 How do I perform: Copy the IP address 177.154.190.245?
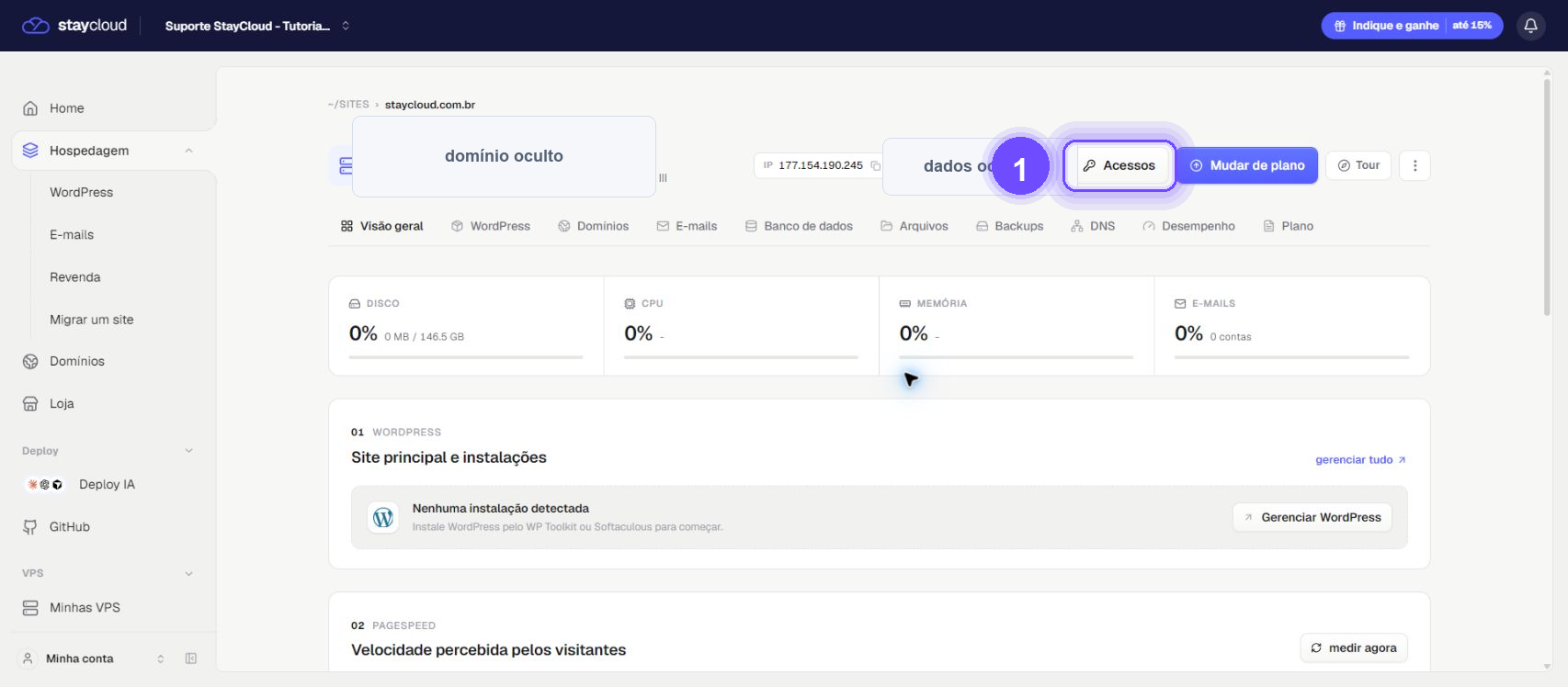(875, 165)
